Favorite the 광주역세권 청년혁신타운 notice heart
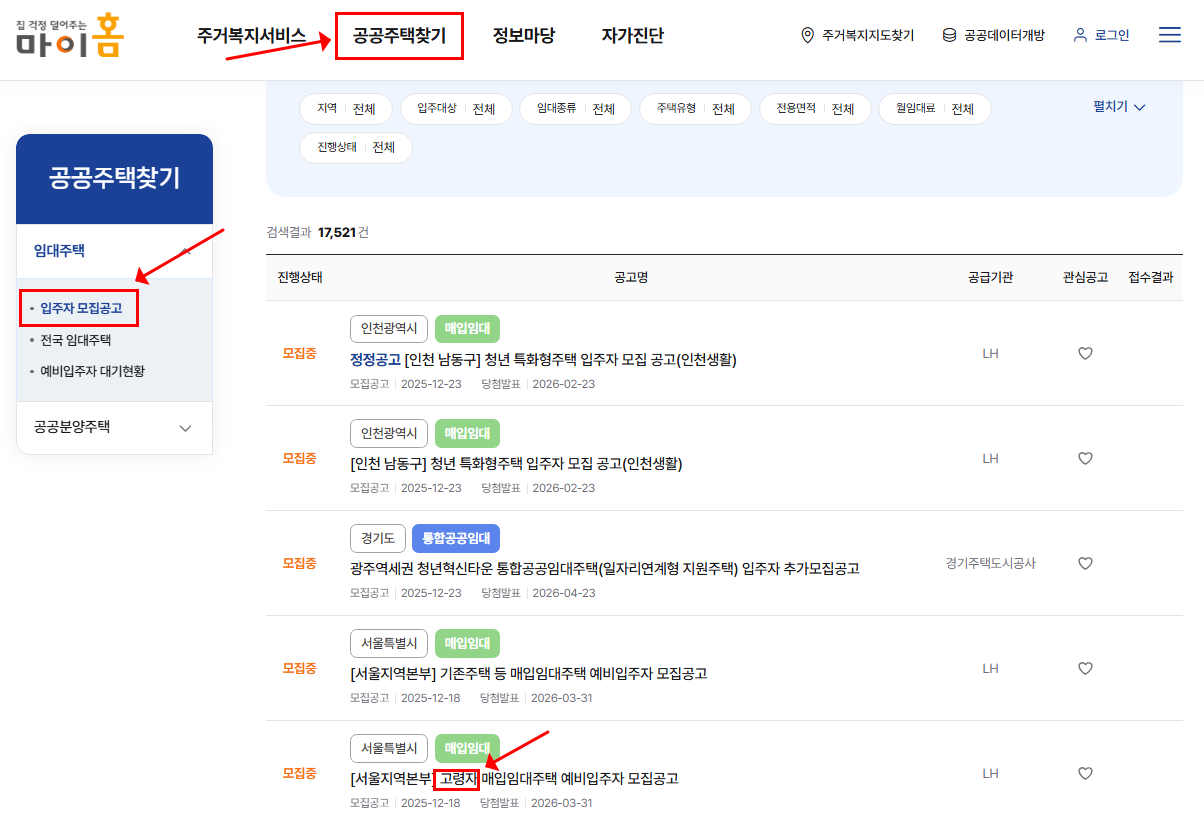The height and width of the screenshot is (821, 1204). click(x=1085, y=563)
